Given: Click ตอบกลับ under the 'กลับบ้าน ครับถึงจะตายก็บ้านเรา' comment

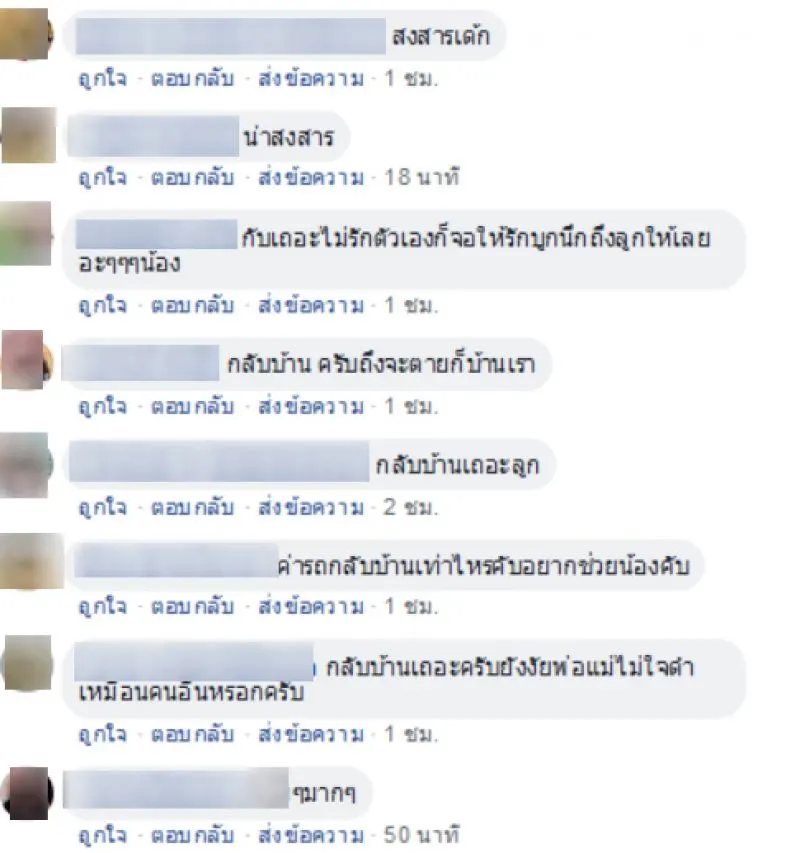Looking at the screenshot, I should point(193,407).
